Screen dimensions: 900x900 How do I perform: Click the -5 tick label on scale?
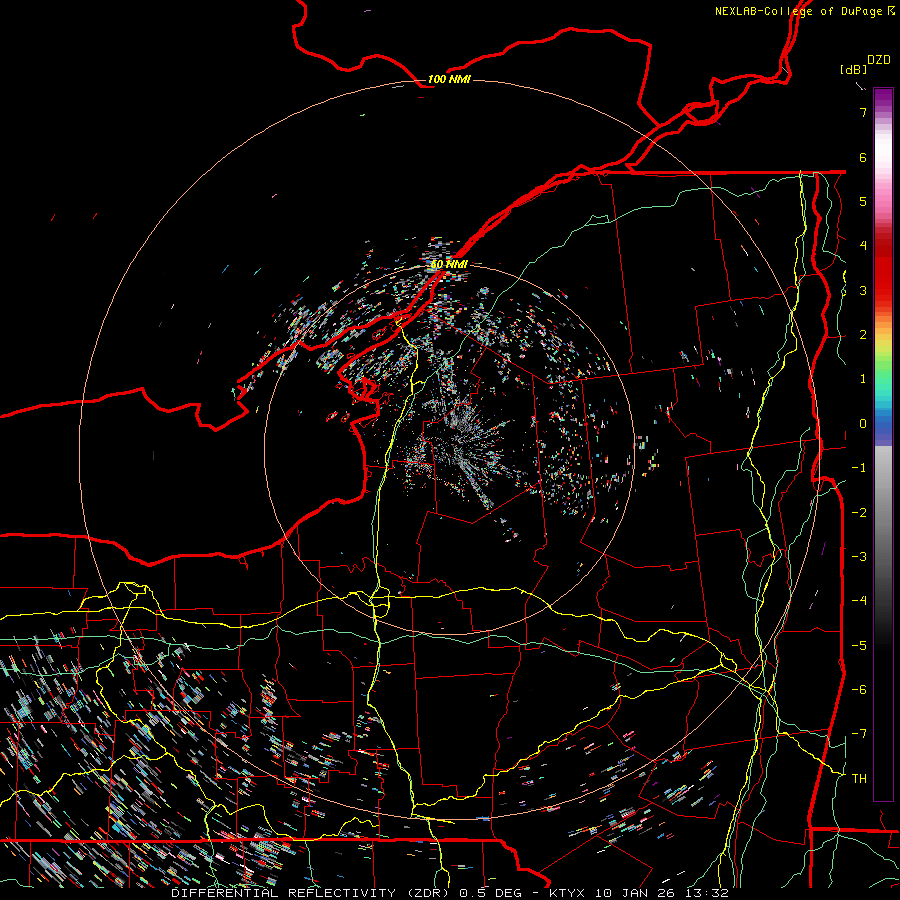tap(859, 646)
